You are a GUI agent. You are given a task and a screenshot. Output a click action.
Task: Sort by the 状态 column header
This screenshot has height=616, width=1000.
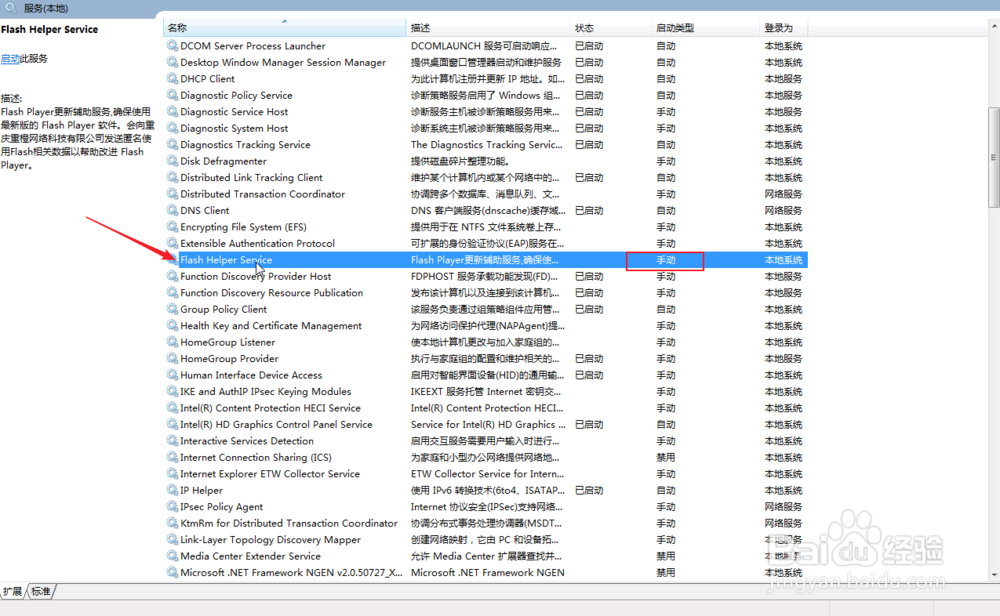pos(610,28)
